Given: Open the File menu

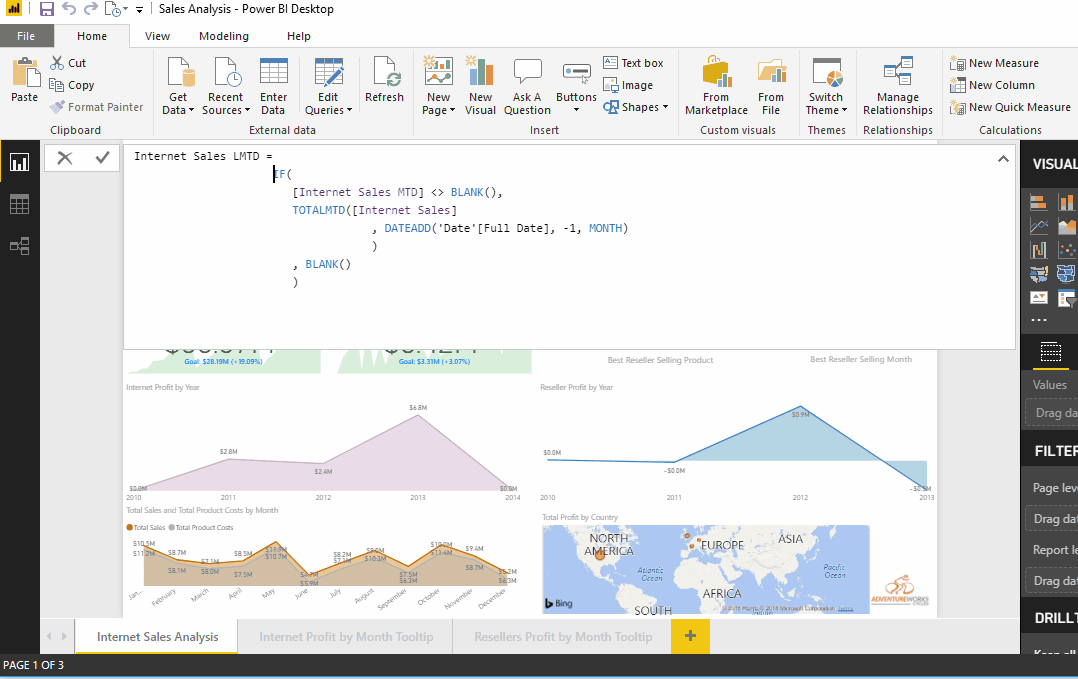Looking at the screenshot, I should pyautogui.click(x=26, y=36).
